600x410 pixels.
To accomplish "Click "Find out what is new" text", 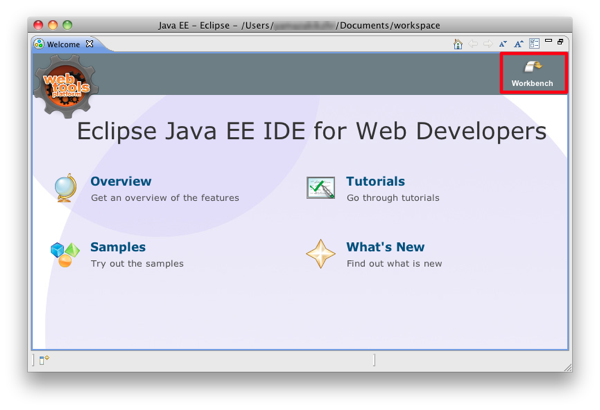I will coord(394,263).
